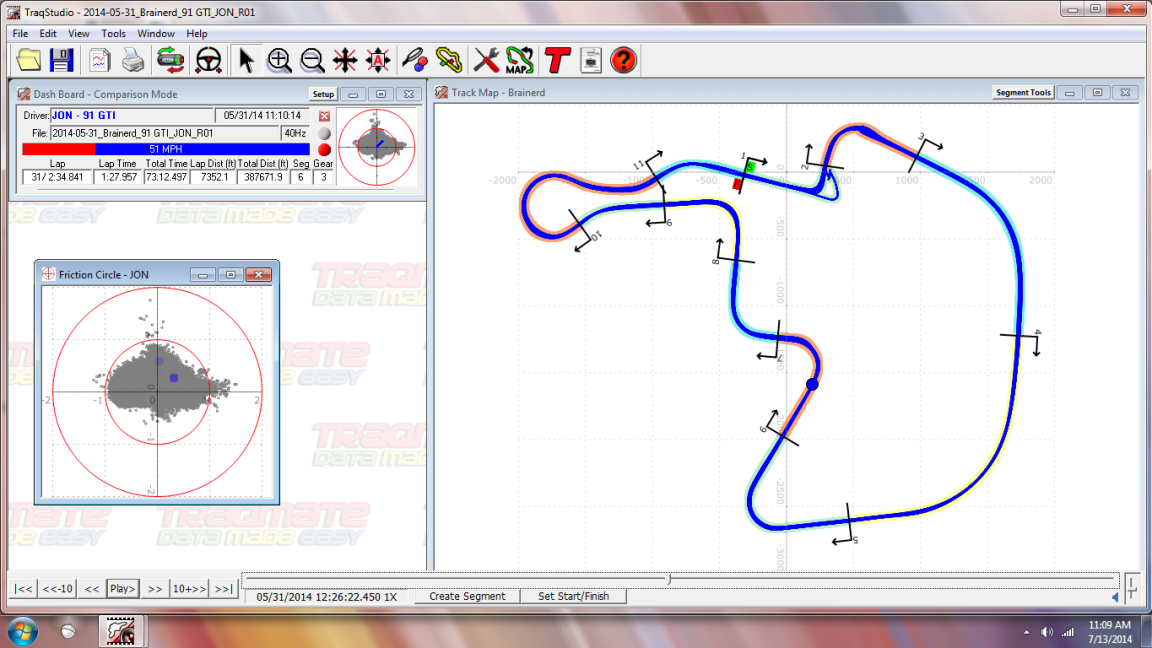This screenshot has width=1152, height=648.
Task: Click the Setup button in Dash Board
Action: pyautogui.click(x=323, y=94)
